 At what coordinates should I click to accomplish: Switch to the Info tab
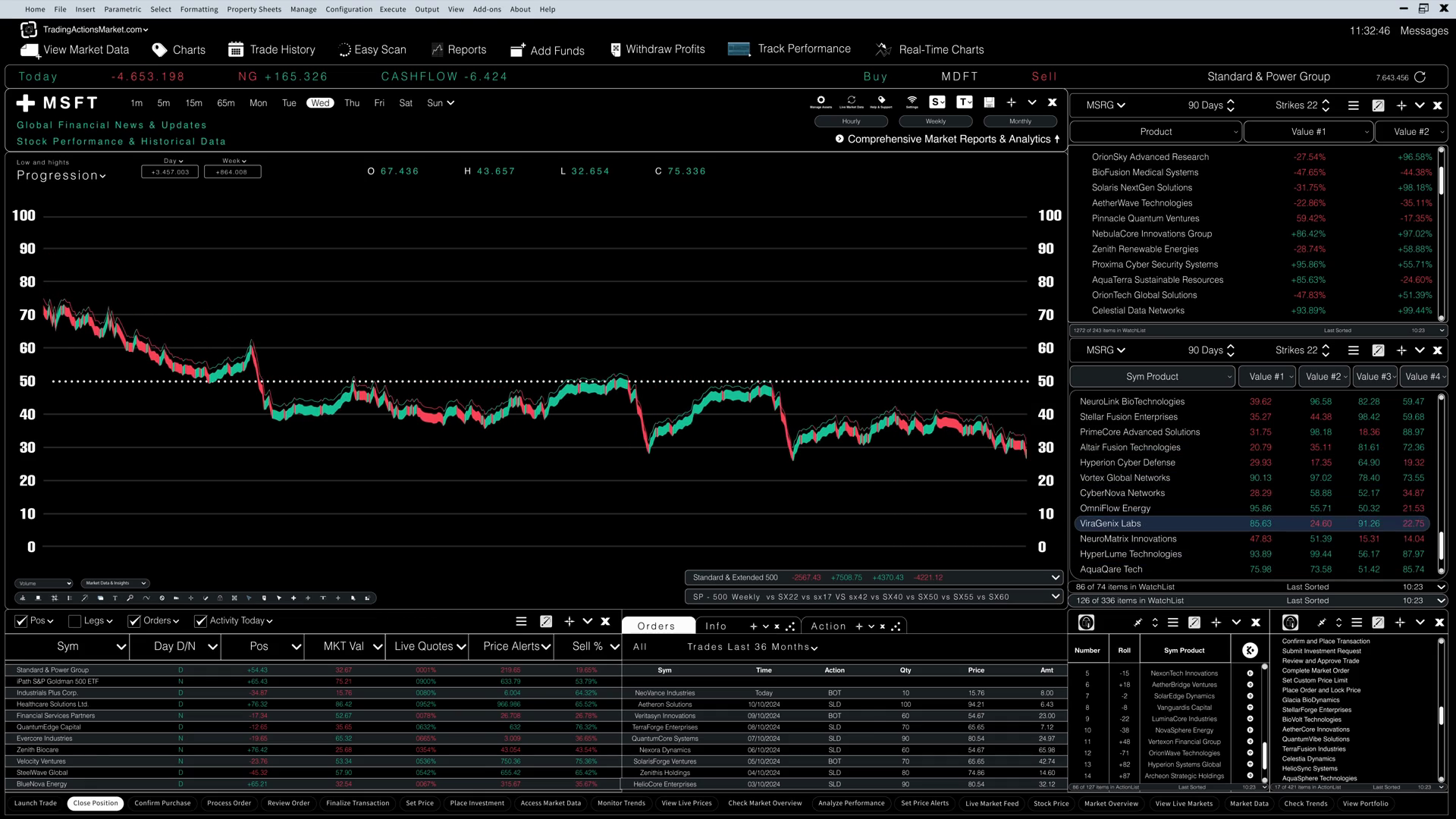715,626
